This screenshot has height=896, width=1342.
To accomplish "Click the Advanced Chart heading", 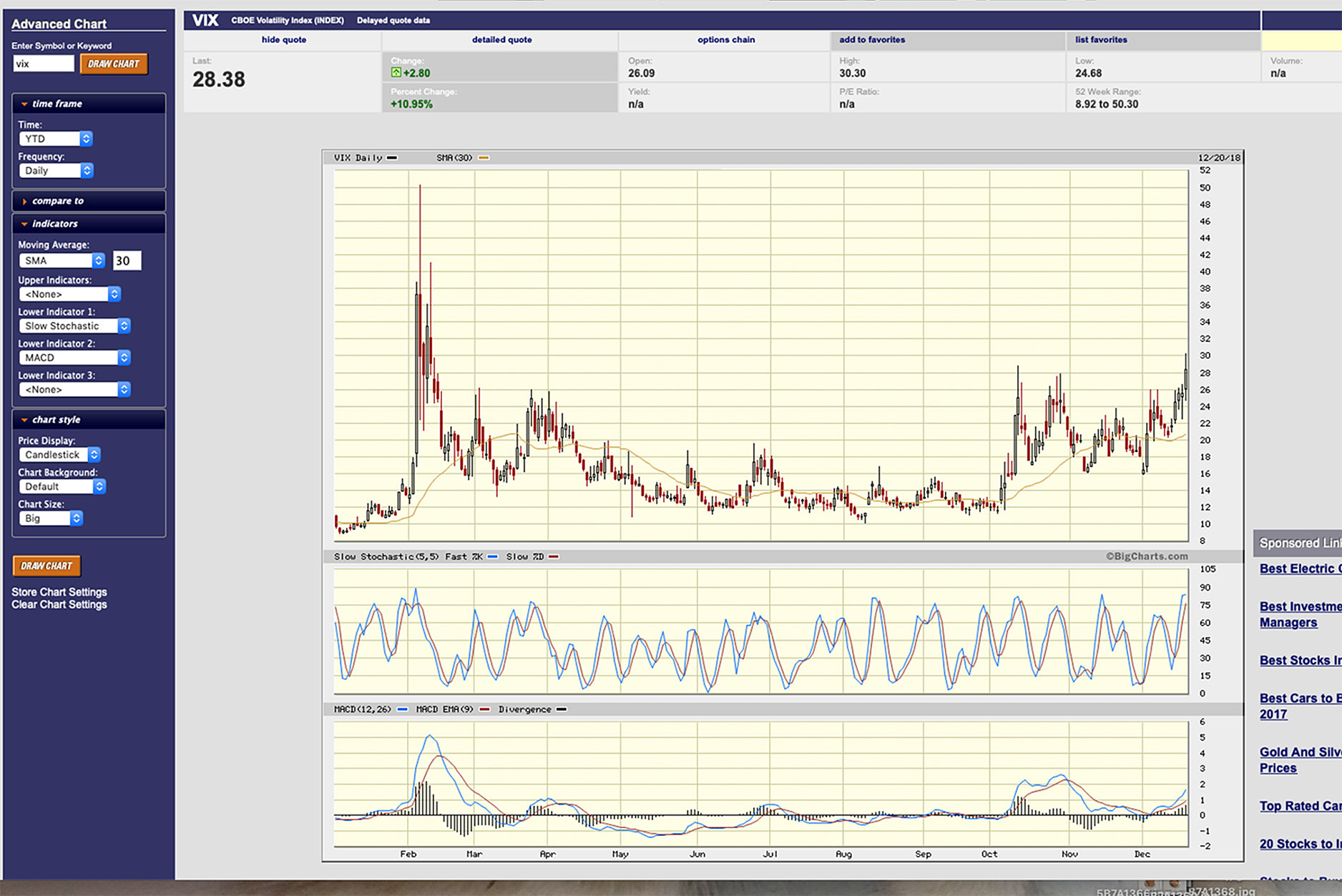I will tap(59, 24).
